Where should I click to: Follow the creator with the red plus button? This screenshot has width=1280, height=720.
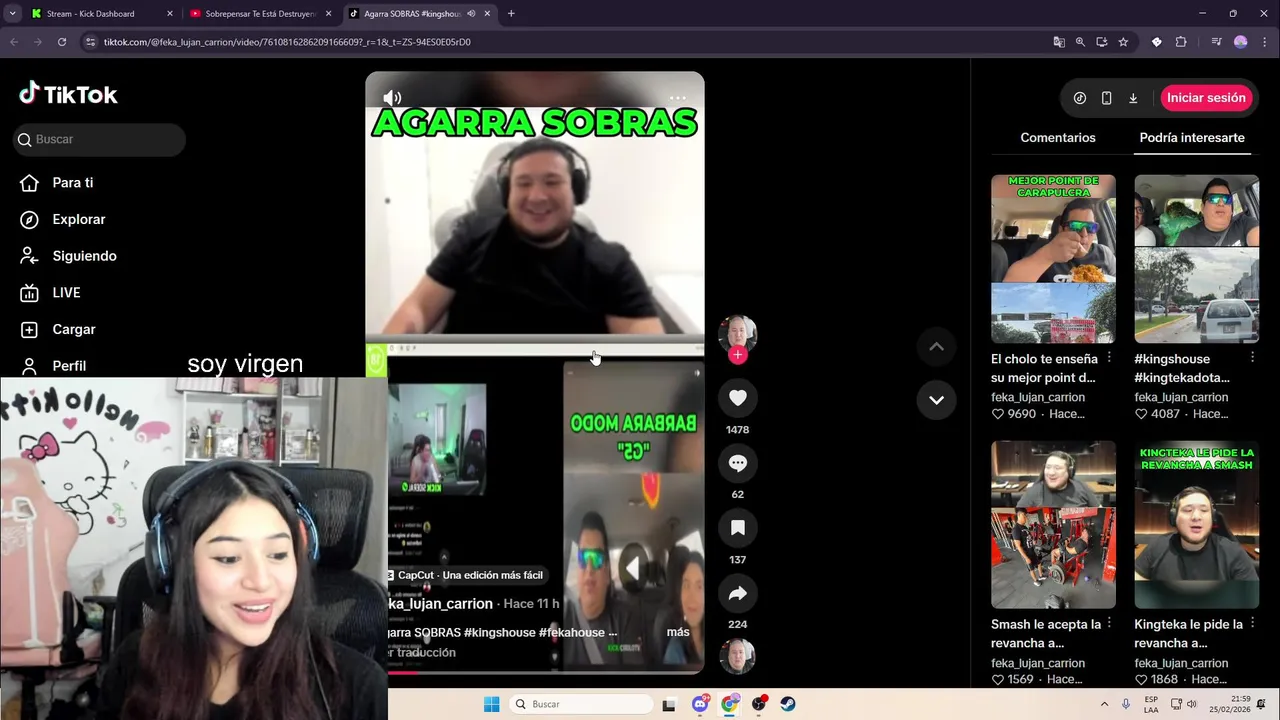(738, 355)
